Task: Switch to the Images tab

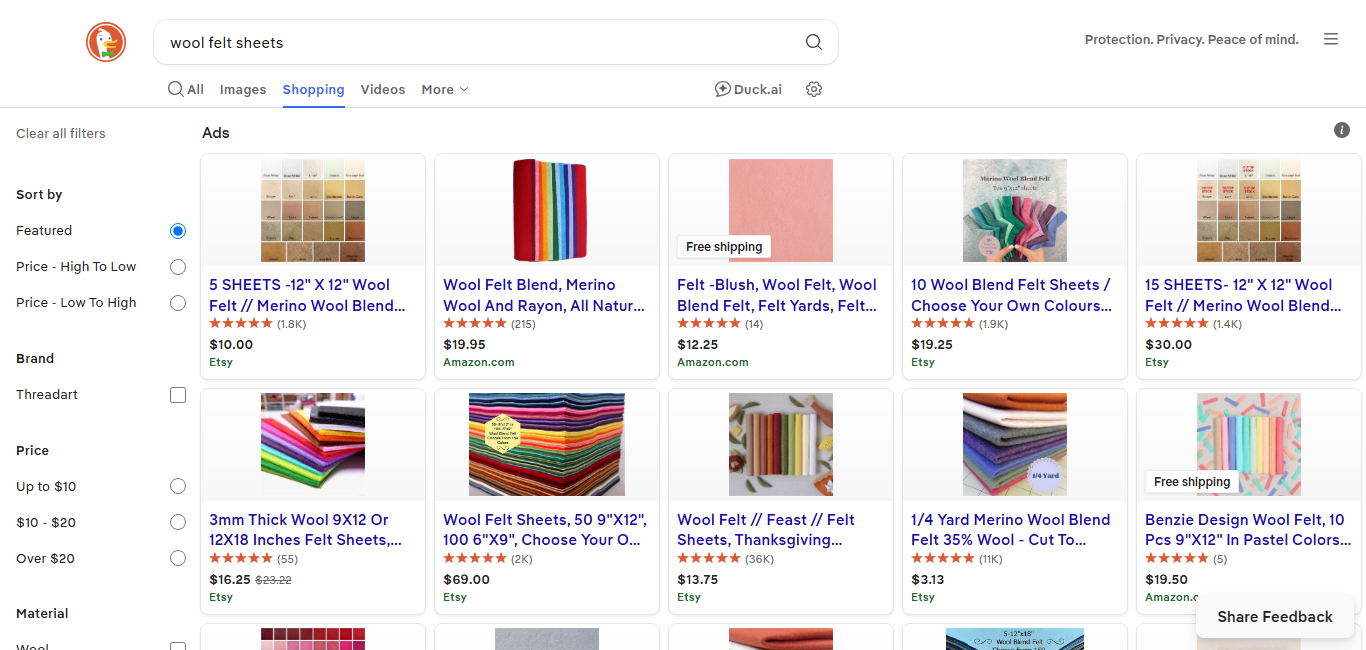Action: [x=243, y=89]
